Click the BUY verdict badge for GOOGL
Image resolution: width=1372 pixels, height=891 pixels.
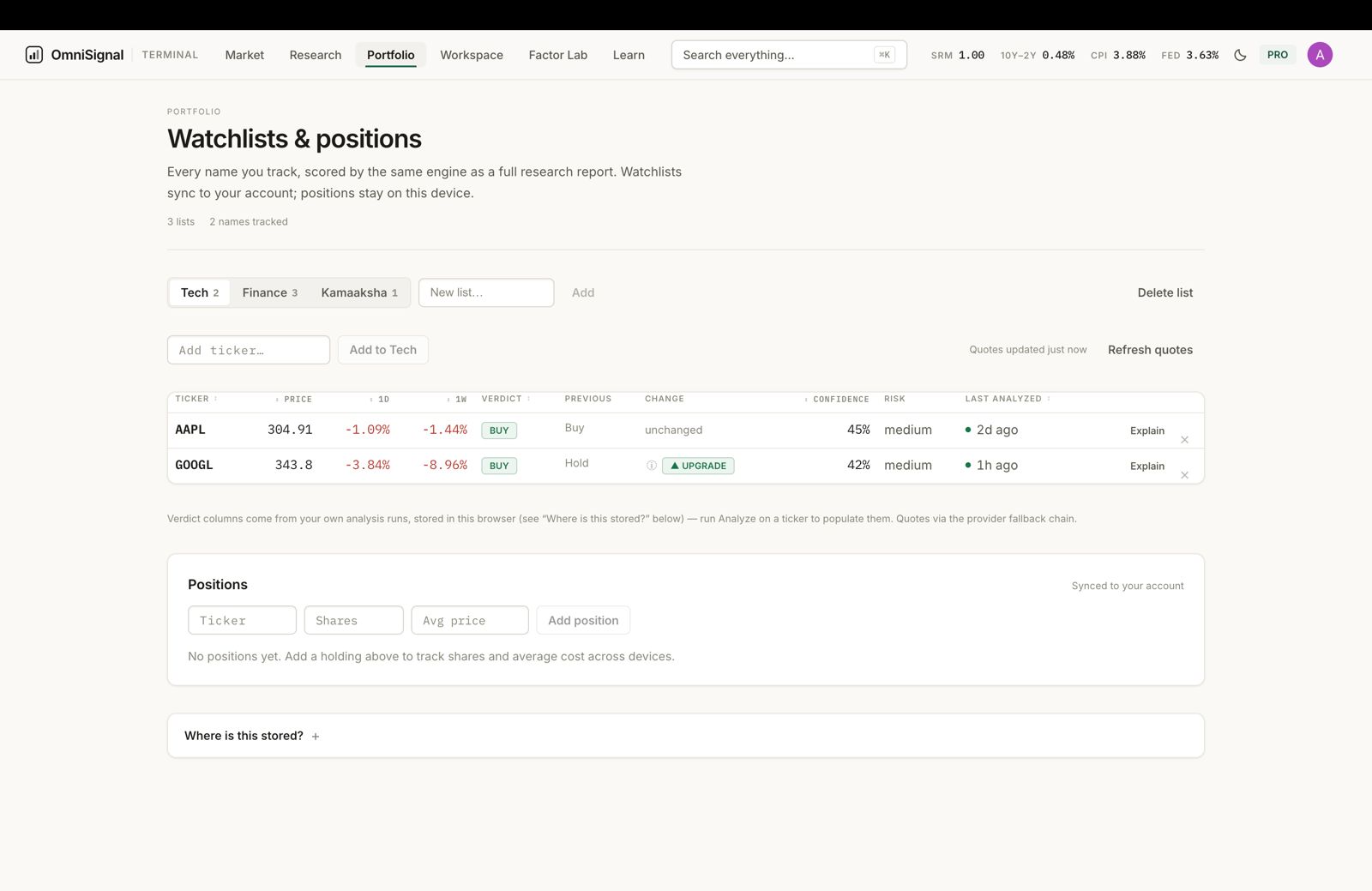click(499, 466)
